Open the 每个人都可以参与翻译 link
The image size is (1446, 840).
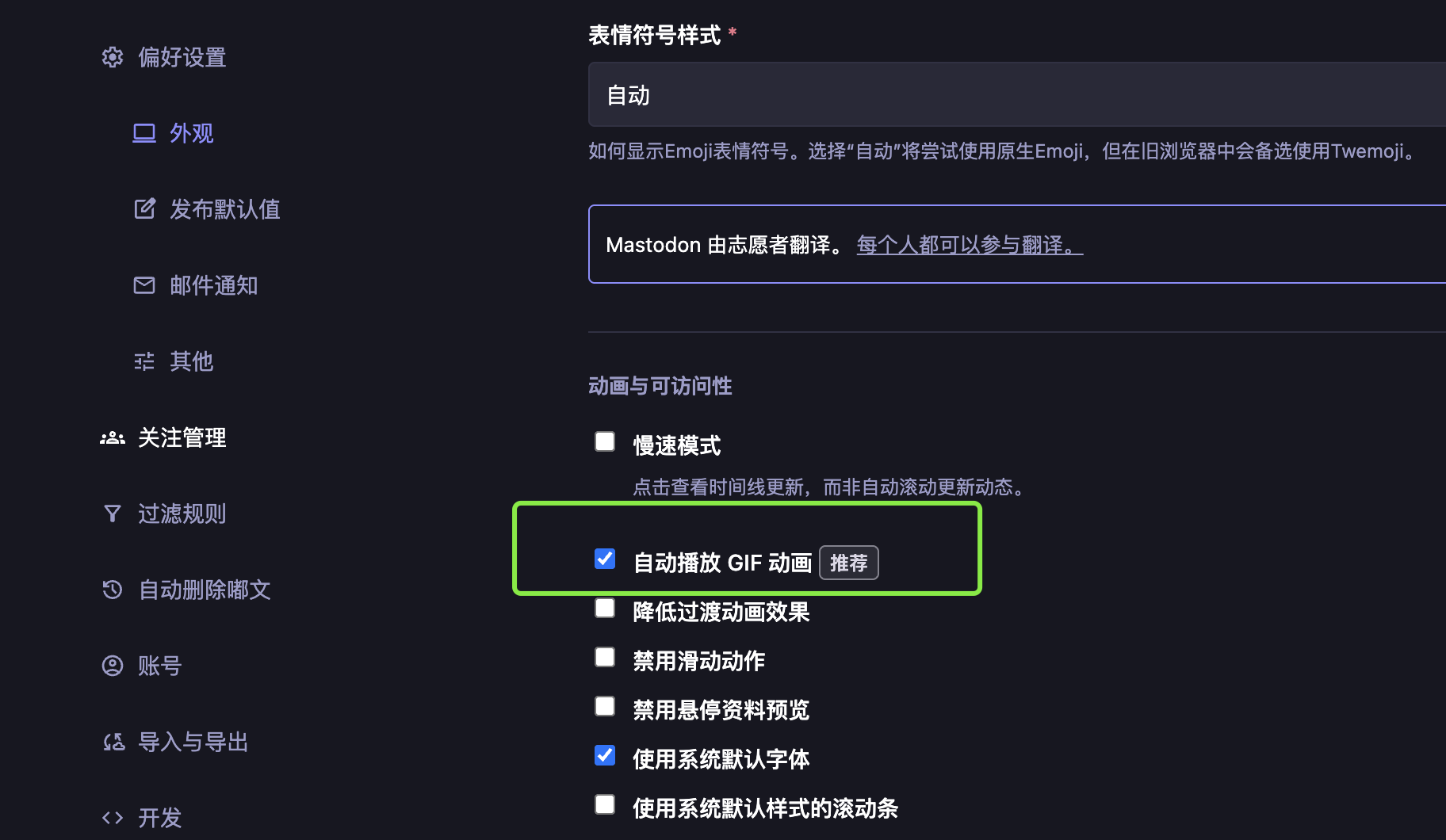tap(969, 245)
